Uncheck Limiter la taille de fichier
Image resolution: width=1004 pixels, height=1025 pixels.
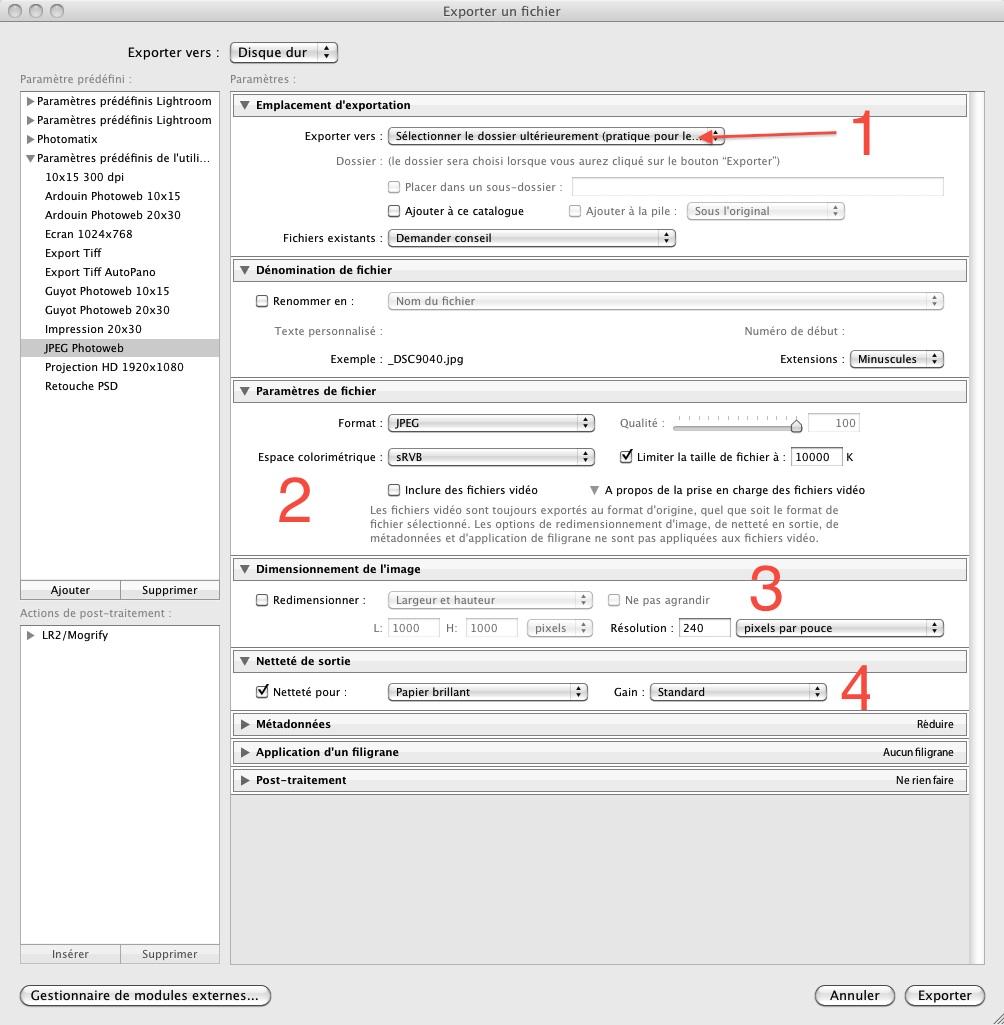point(627,457)
